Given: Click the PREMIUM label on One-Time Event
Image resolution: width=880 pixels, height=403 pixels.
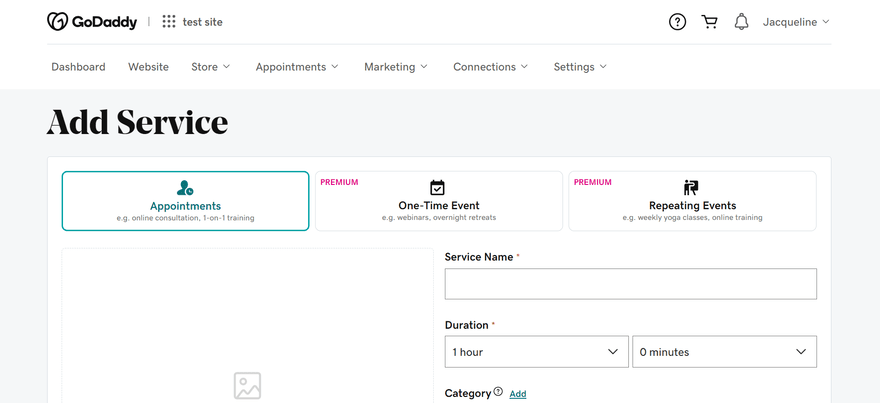Looking at the screenshot, I should point(339,182).
